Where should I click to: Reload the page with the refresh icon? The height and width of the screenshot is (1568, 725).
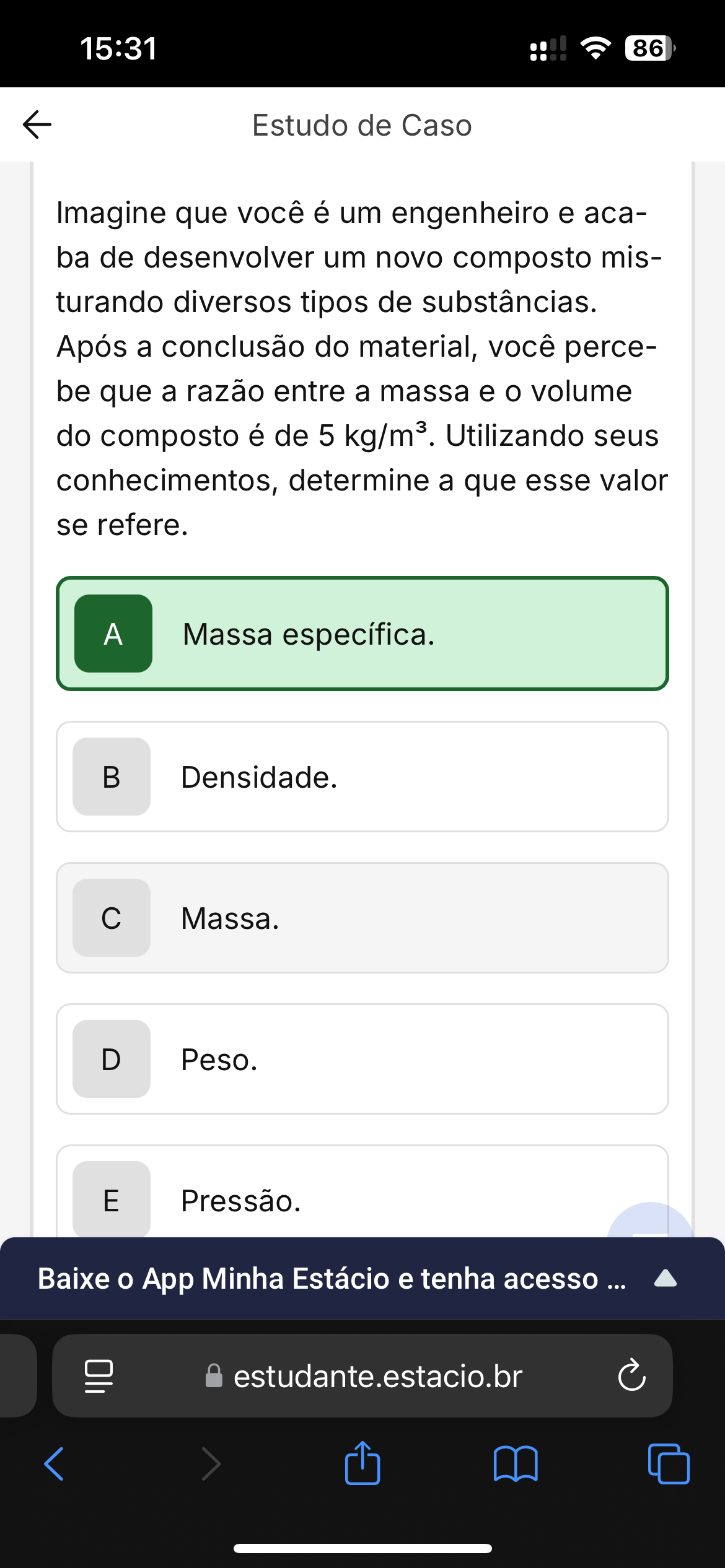pyautogui.click(x=631, y=1375)
